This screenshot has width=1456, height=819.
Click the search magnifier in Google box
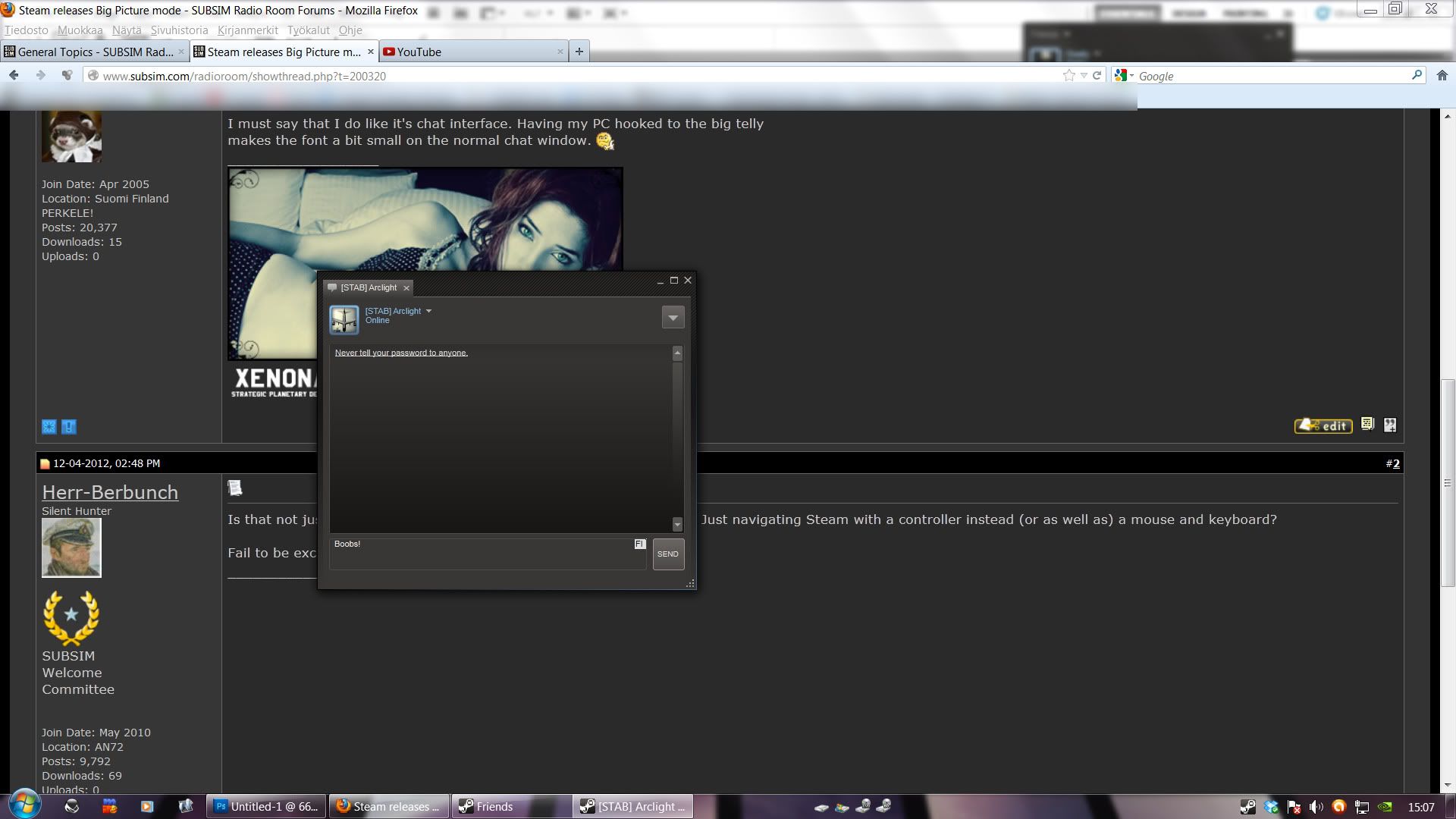tap(1417, 75)
